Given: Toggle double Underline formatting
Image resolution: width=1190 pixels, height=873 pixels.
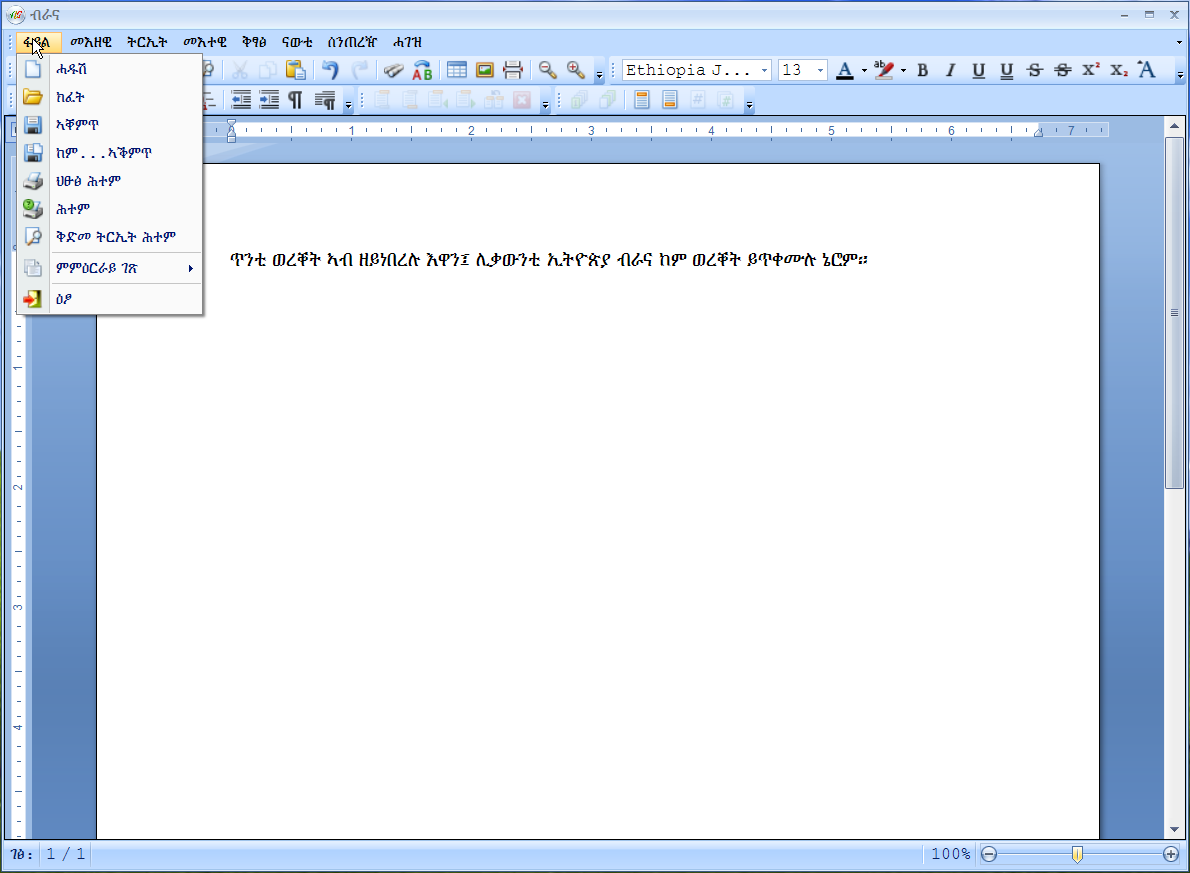Looking at the screenshot, I should click(x=1006, y=70).
